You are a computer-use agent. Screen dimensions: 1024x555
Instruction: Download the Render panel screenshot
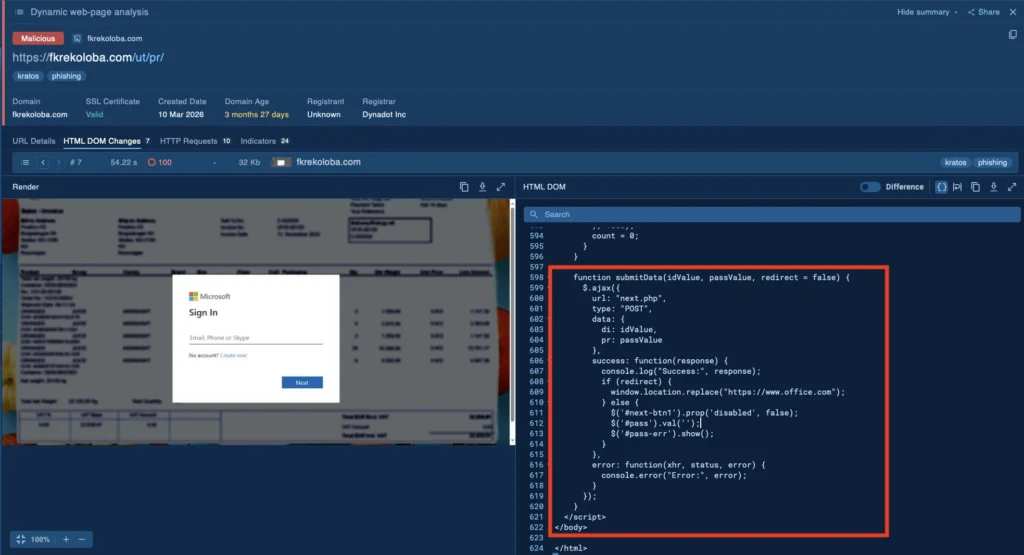pos(482,187)
